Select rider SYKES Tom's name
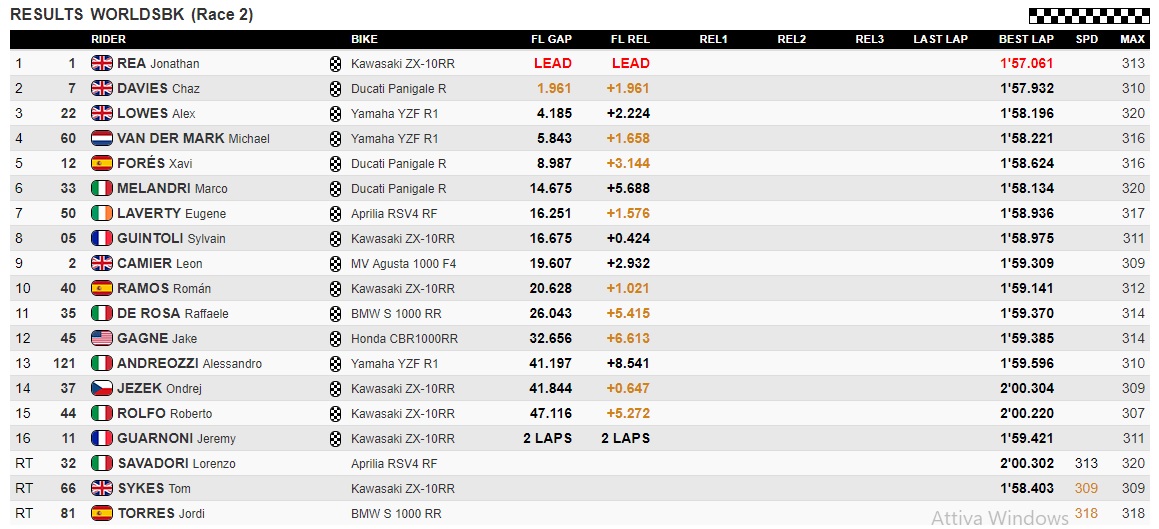Image resolution: width=1159 pixels, height=529 pixels. 153,488
